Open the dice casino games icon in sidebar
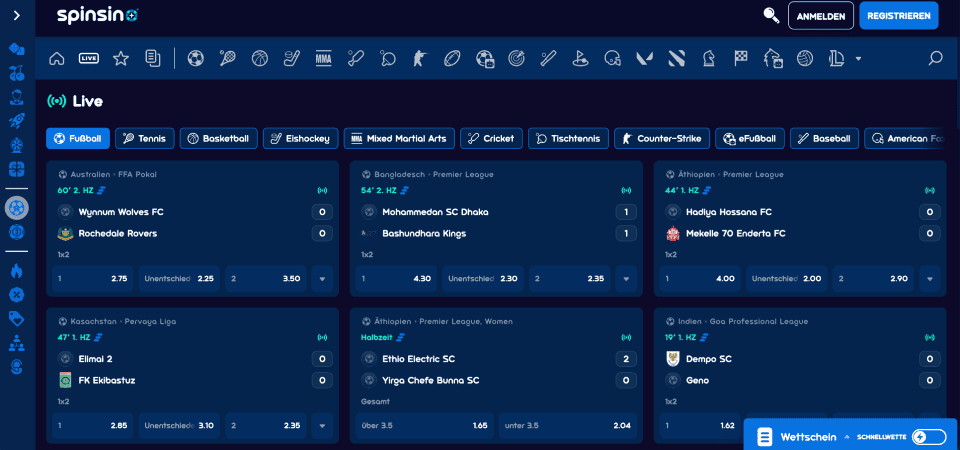 pyautogui.click(x=17, y=49)
